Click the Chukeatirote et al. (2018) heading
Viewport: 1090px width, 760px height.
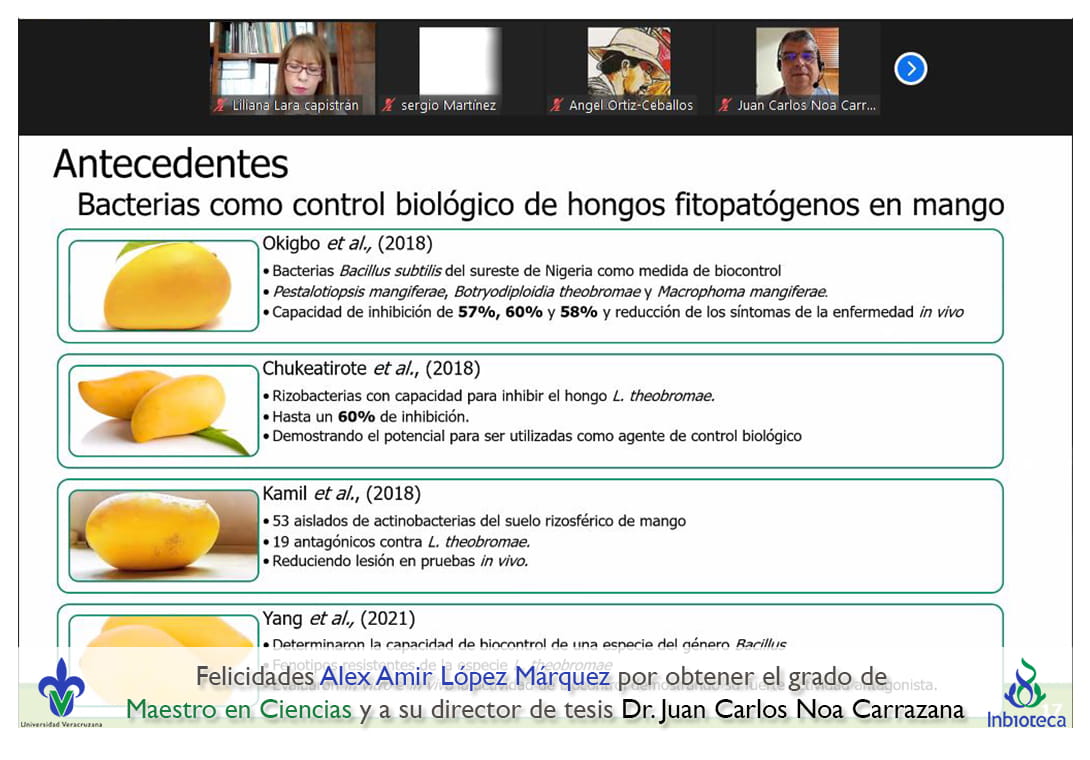pos(371,368)
